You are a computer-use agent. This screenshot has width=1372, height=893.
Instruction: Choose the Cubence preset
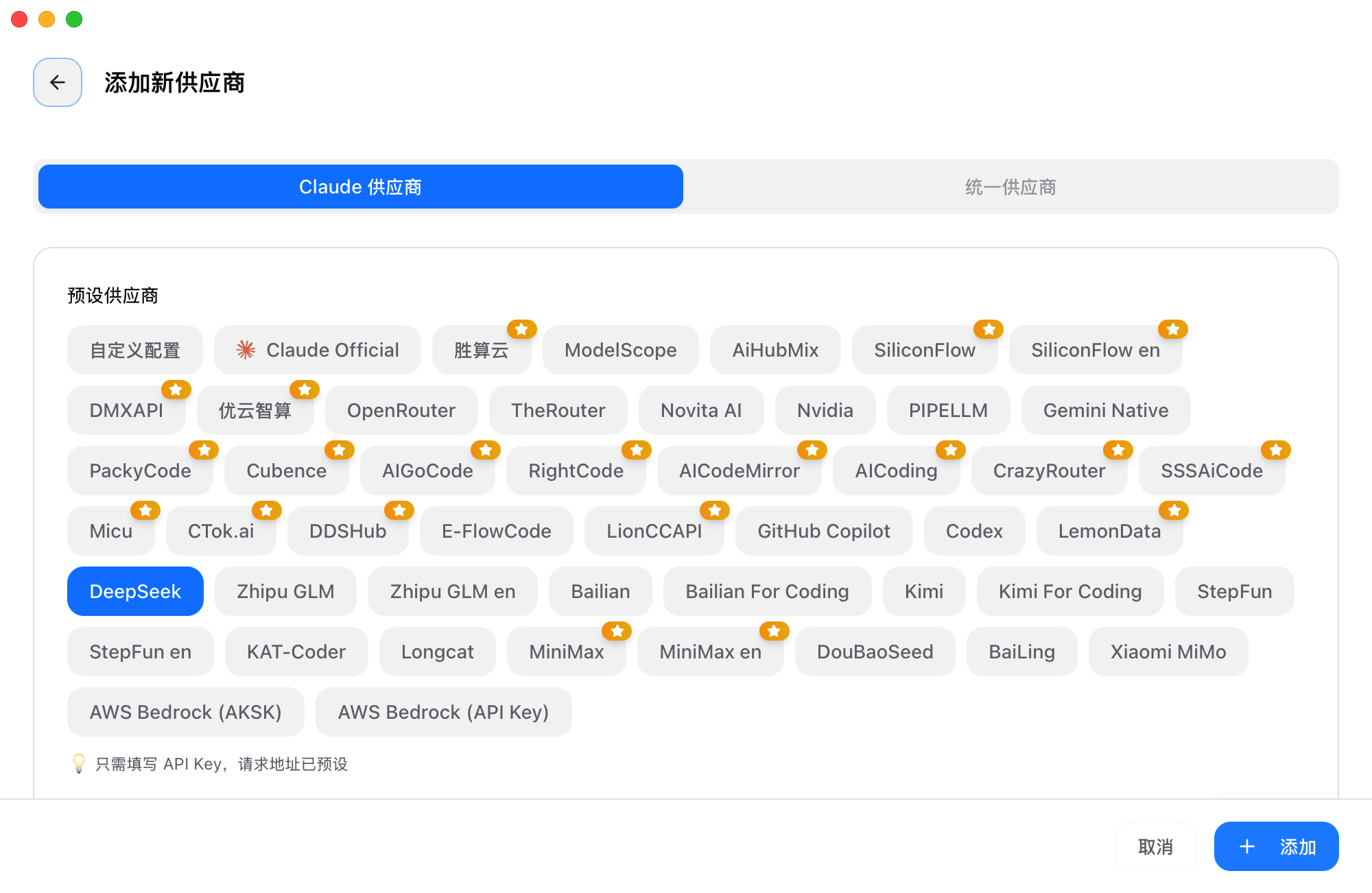(x=287, y=471)
